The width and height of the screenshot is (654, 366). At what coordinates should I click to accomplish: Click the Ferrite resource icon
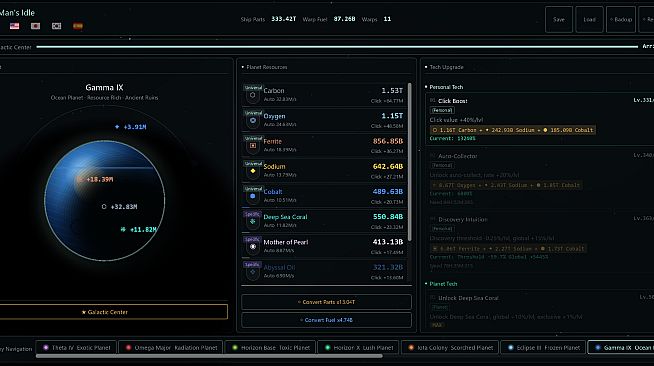[x=253, y=146]
